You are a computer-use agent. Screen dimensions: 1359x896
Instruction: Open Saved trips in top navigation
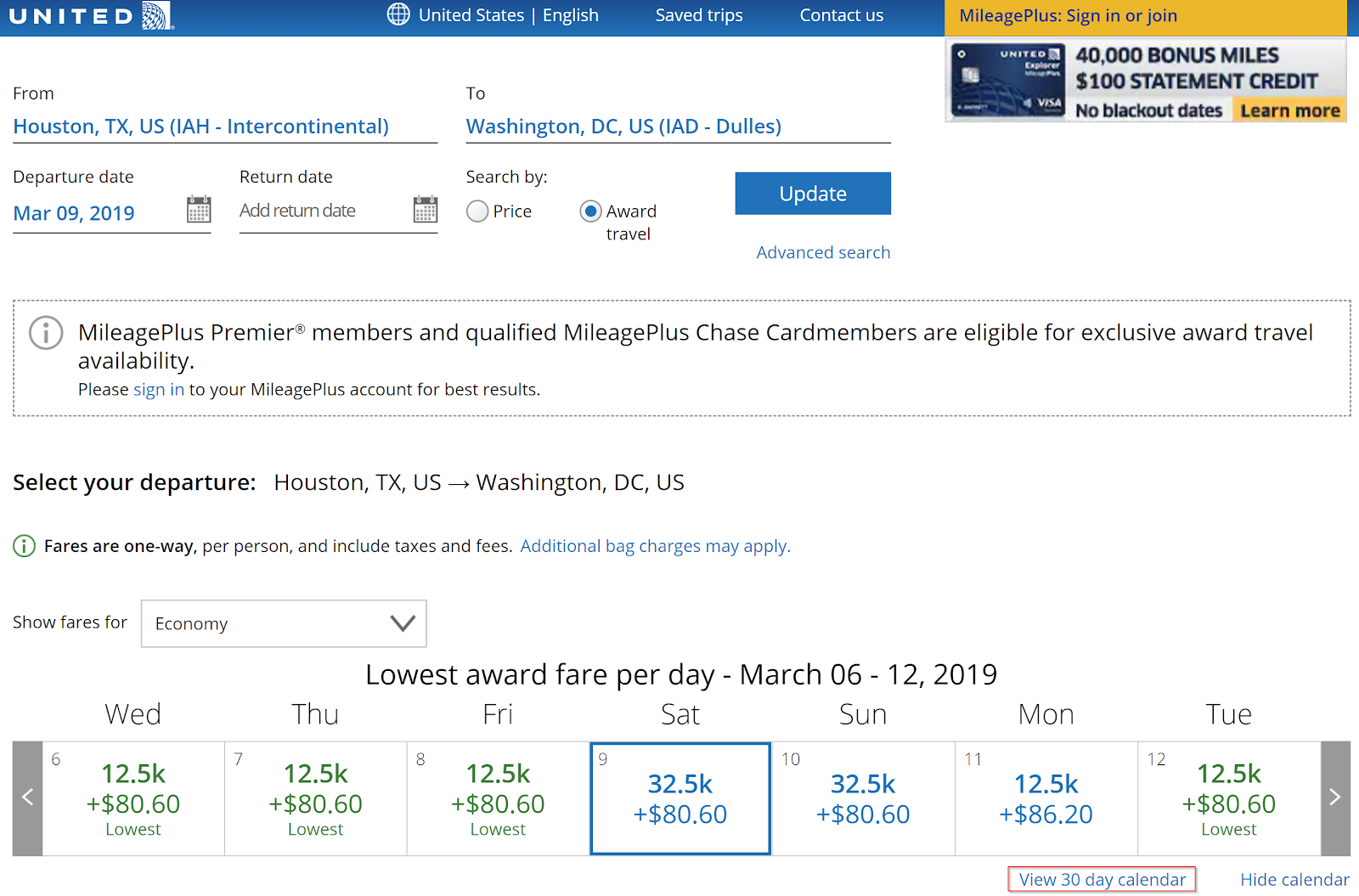698,15
